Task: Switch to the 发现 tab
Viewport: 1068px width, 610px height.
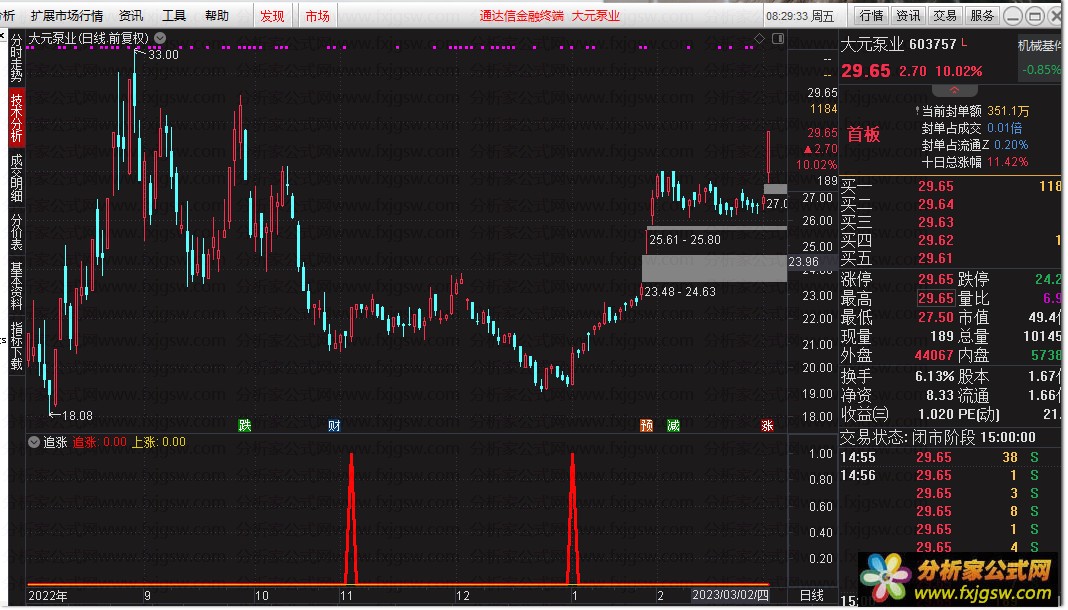Action: [x=272, y=15]
